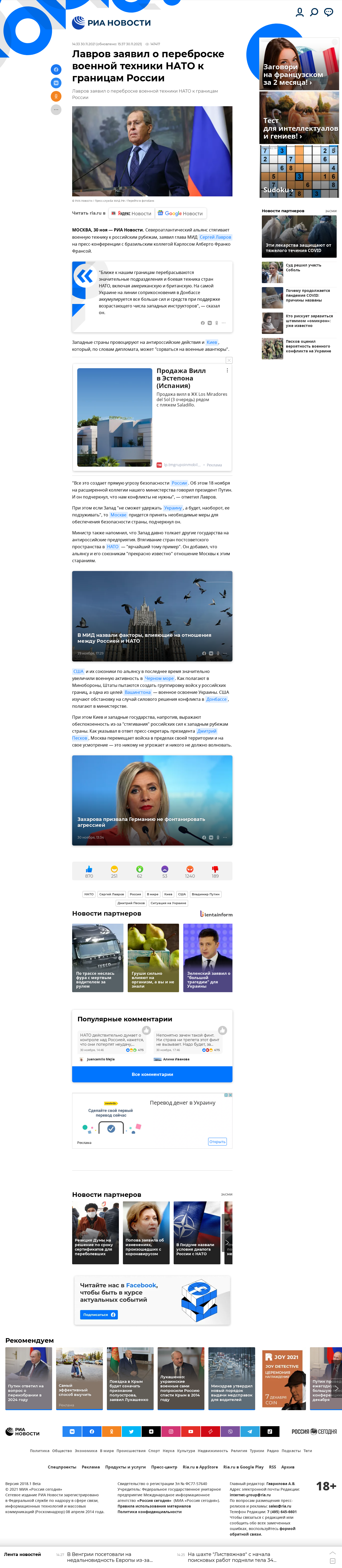Open YouTube icon in footer social bar
Image resolution: width=342 pixels, height=1568 pixels.
(x=191, y=1431)
